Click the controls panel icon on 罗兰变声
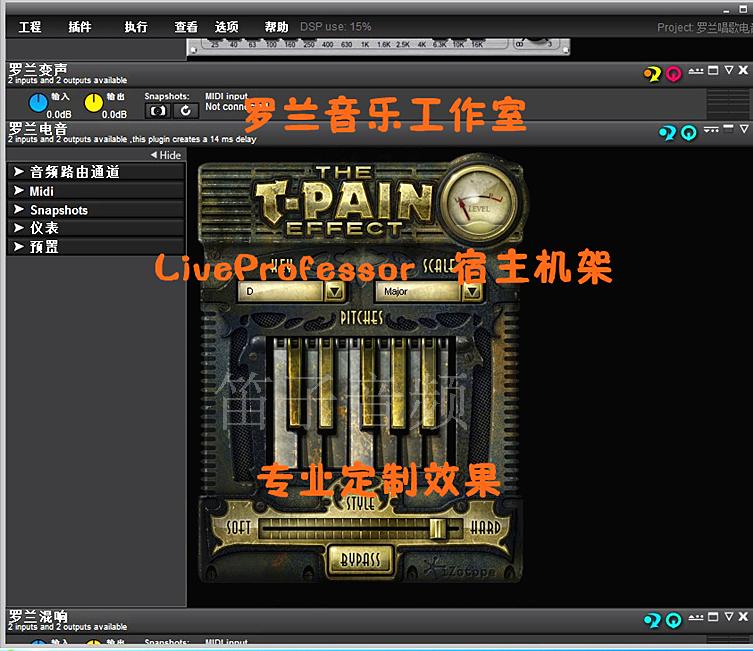 point(696,71)
